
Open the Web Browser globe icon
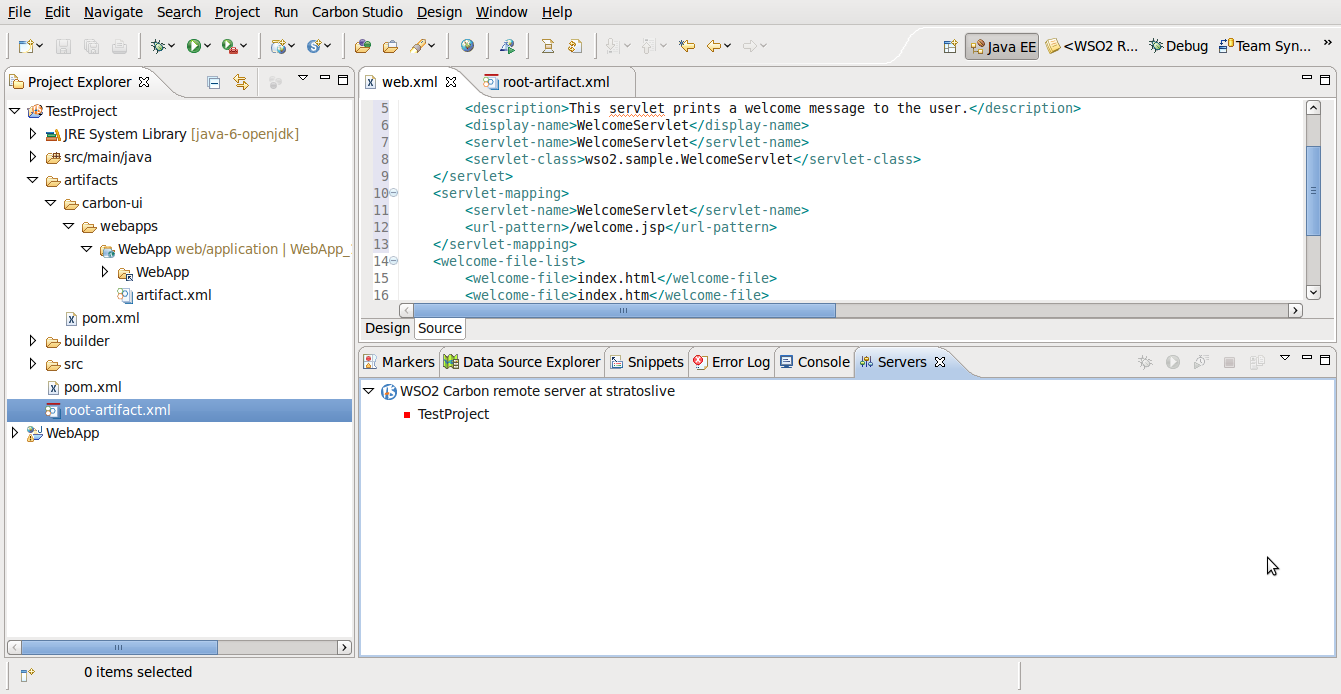click(468, 46)
